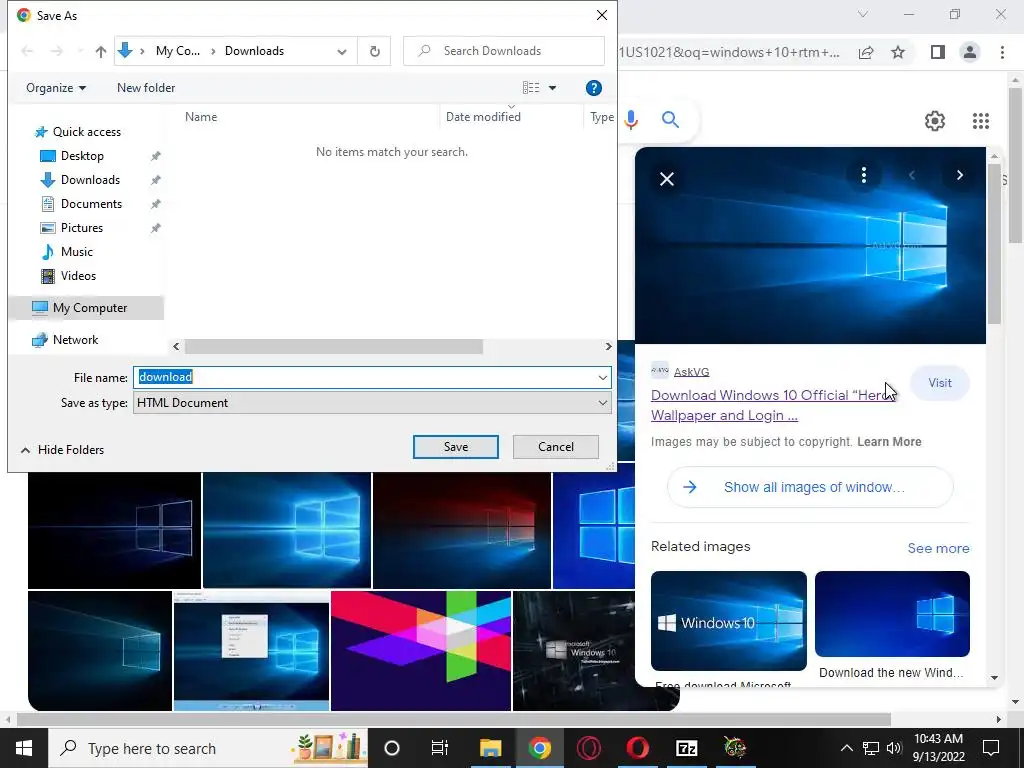Screen dimensions: 1024x768
Task: Open Download Windows 10 Official Hero link
Action: pos(773,405)
